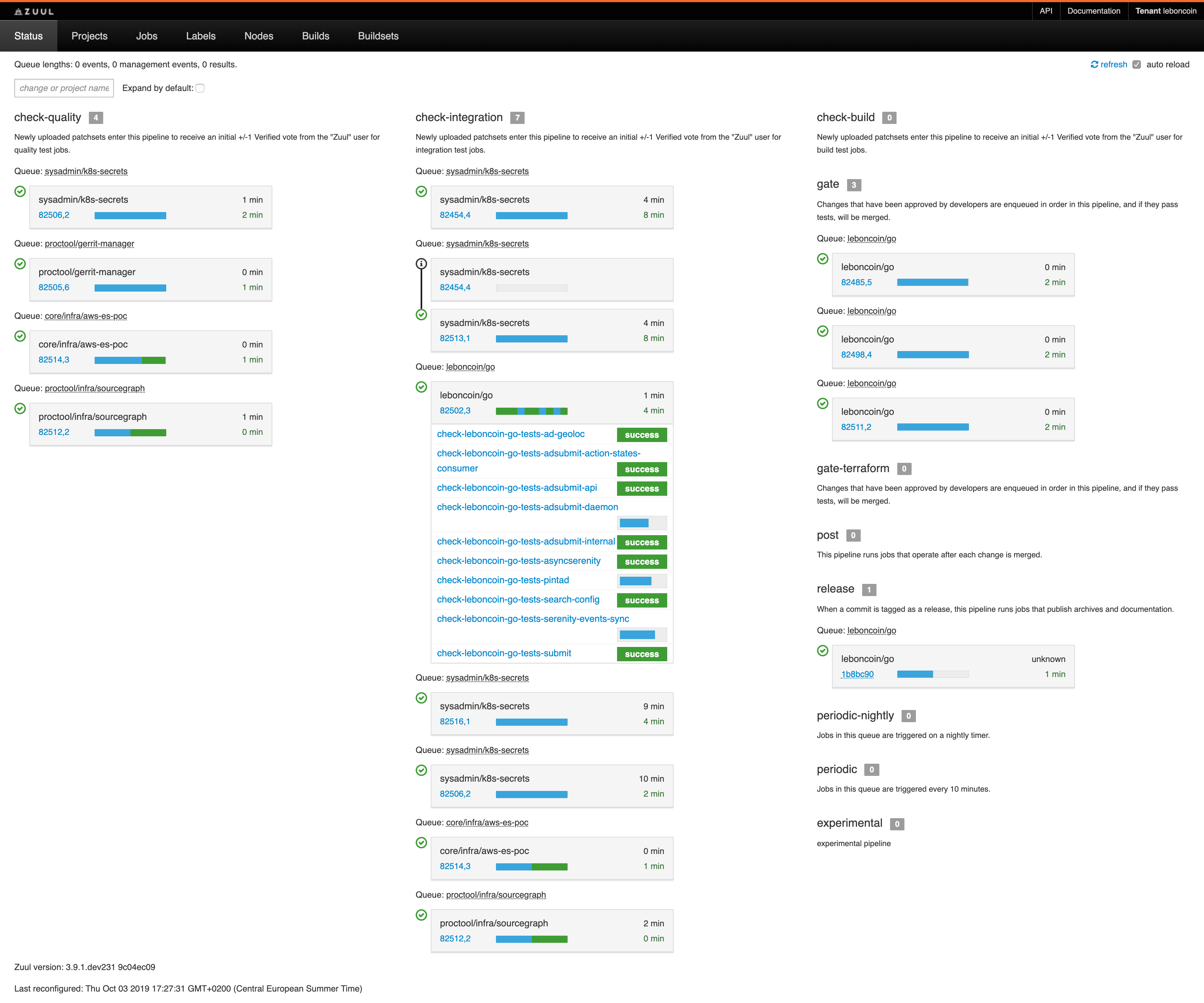Screen dimensions: 1204x1003
Task: Click green check icon beside gate change 82485,5
Action: (823, 259)
